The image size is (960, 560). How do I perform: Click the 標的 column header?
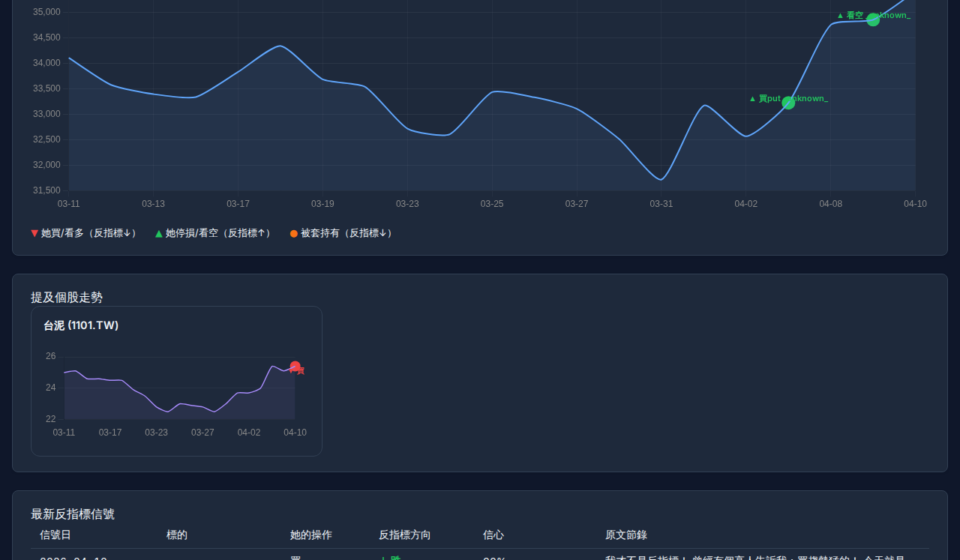177,535
